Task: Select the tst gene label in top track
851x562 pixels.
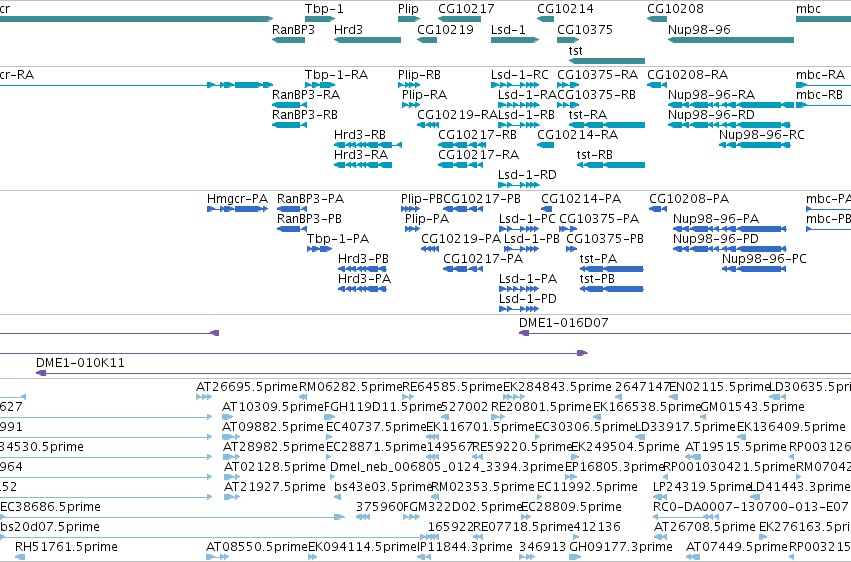Action: 575,51
